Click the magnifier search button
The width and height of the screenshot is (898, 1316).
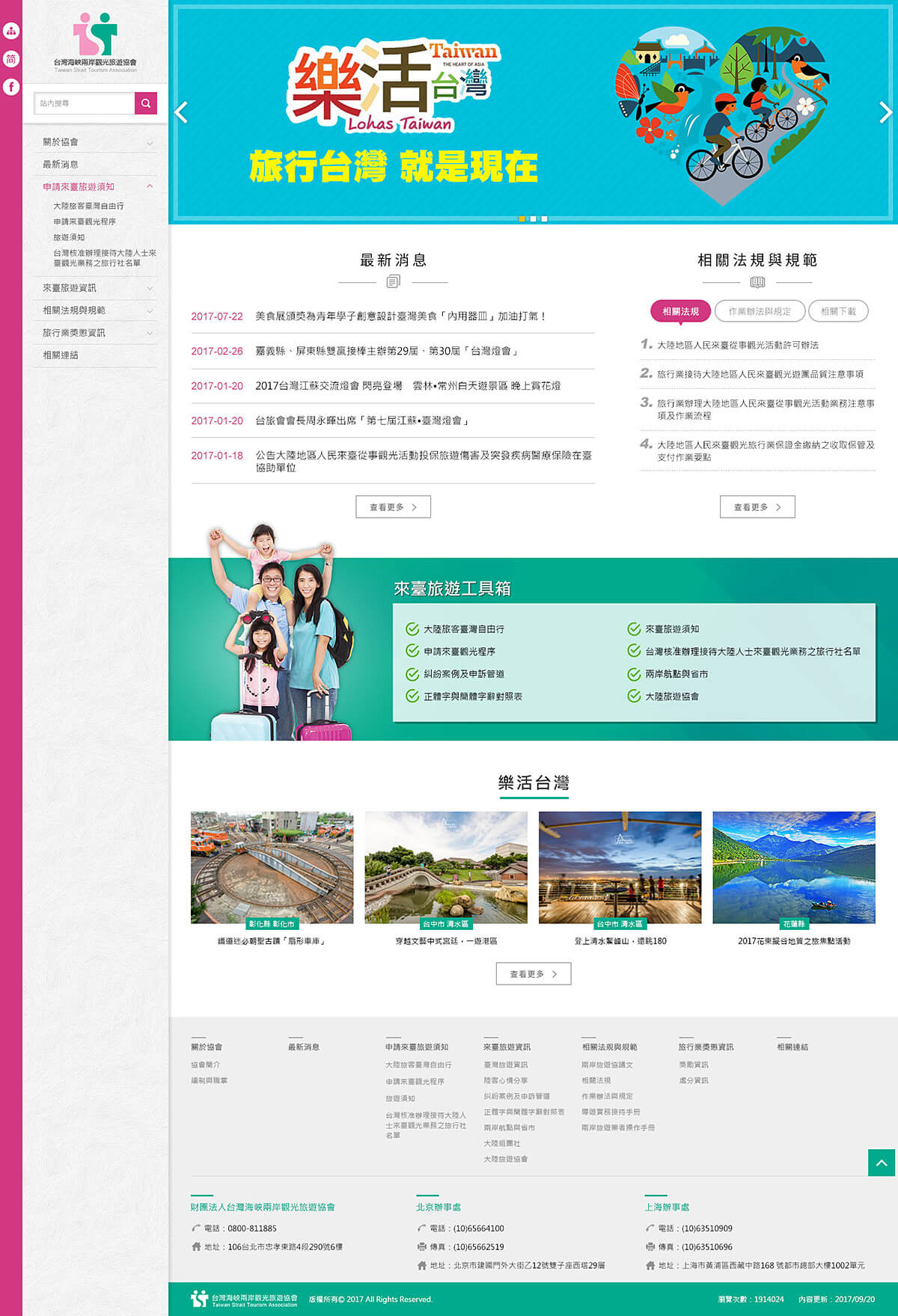146,103
